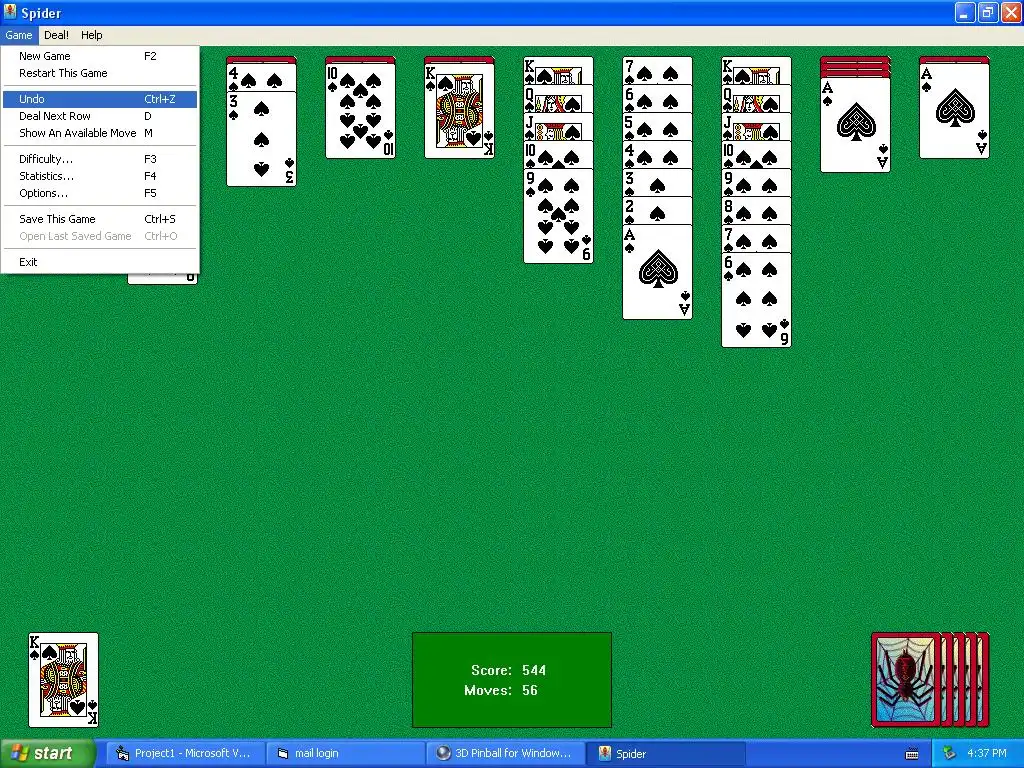
Task: Select the 8 of spades in the long run
Action: coord(756,211)
